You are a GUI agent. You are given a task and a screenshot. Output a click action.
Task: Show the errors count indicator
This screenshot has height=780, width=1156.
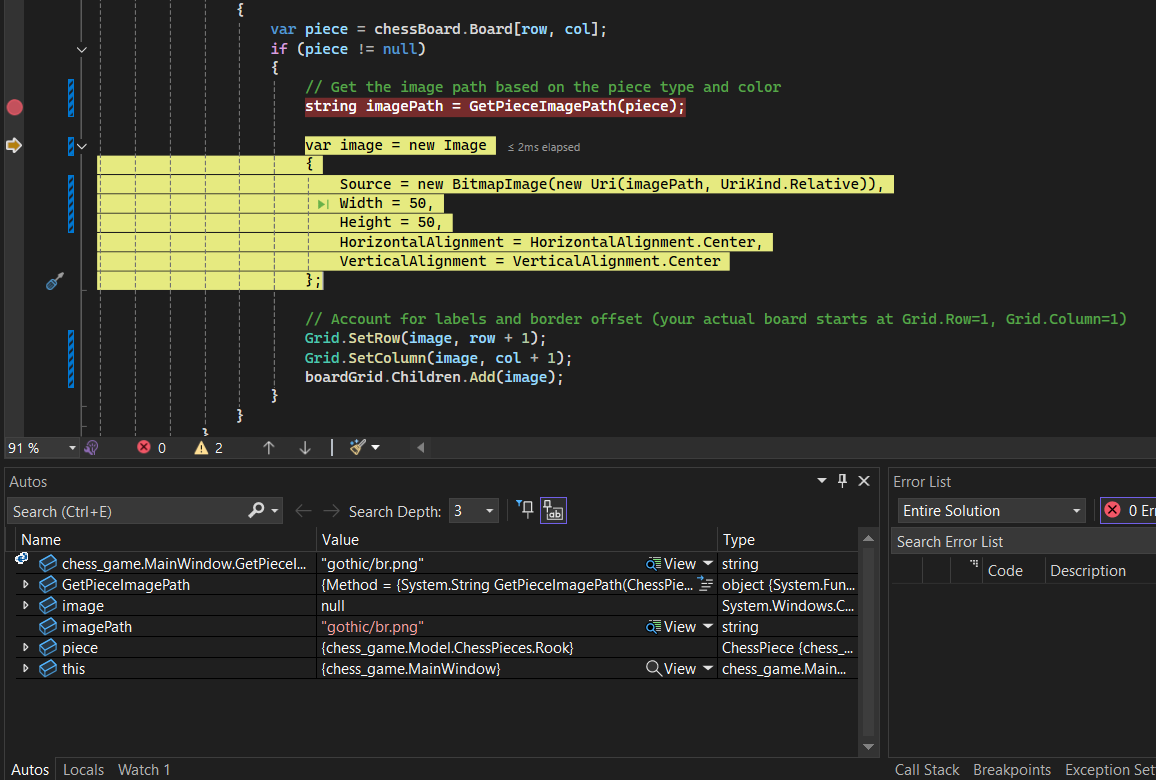coord(151,448)
